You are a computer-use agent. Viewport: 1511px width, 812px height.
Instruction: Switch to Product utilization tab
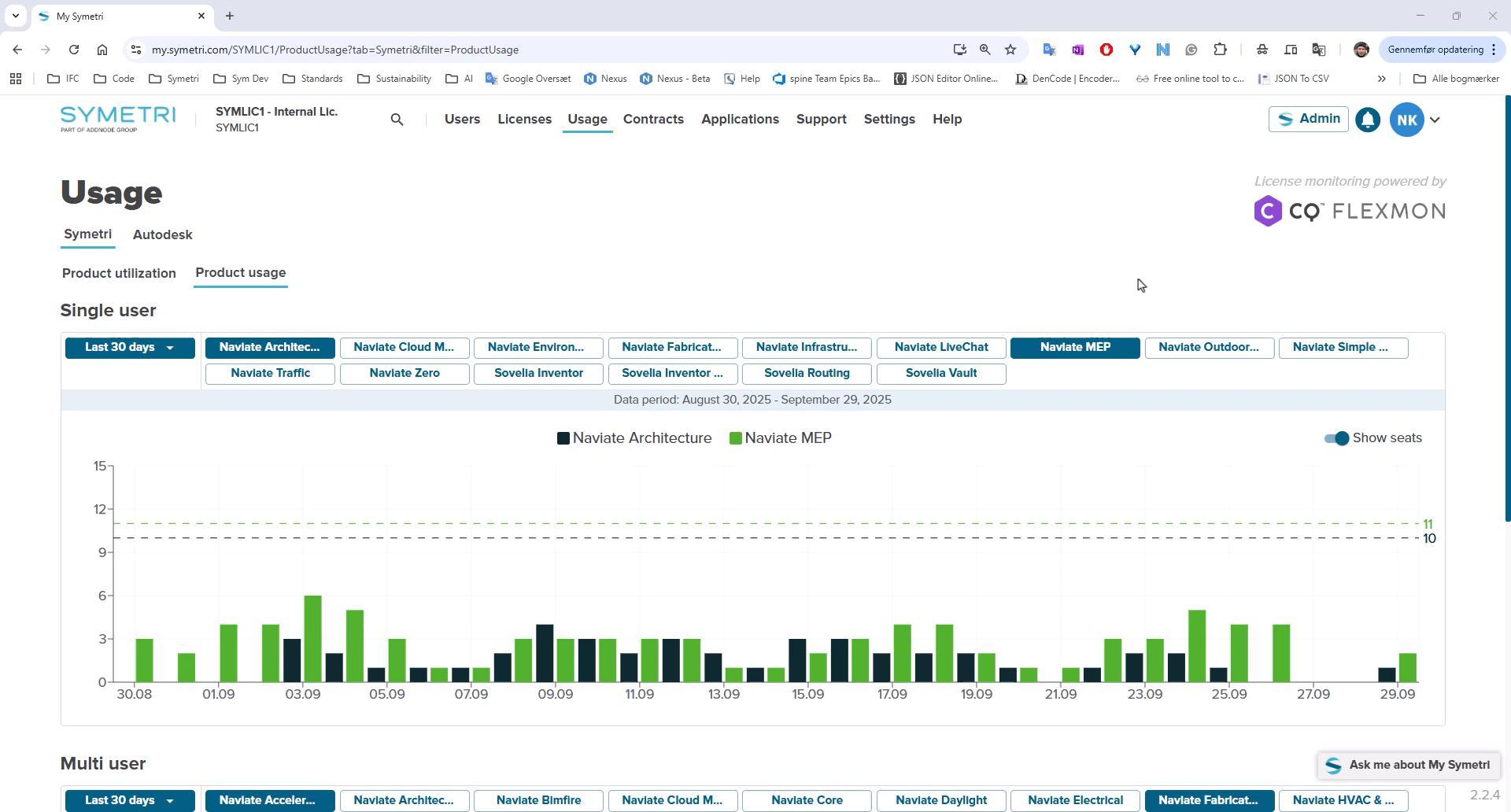point(119,274)
